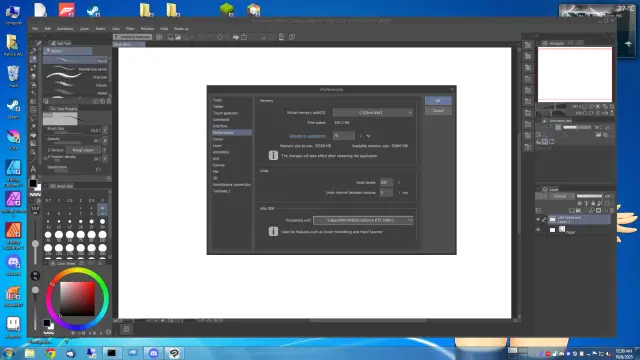The height and width of the screenshot is (360, 640).
Task: Expand the arrow next to allocation percentage
Action: point(360,136)
